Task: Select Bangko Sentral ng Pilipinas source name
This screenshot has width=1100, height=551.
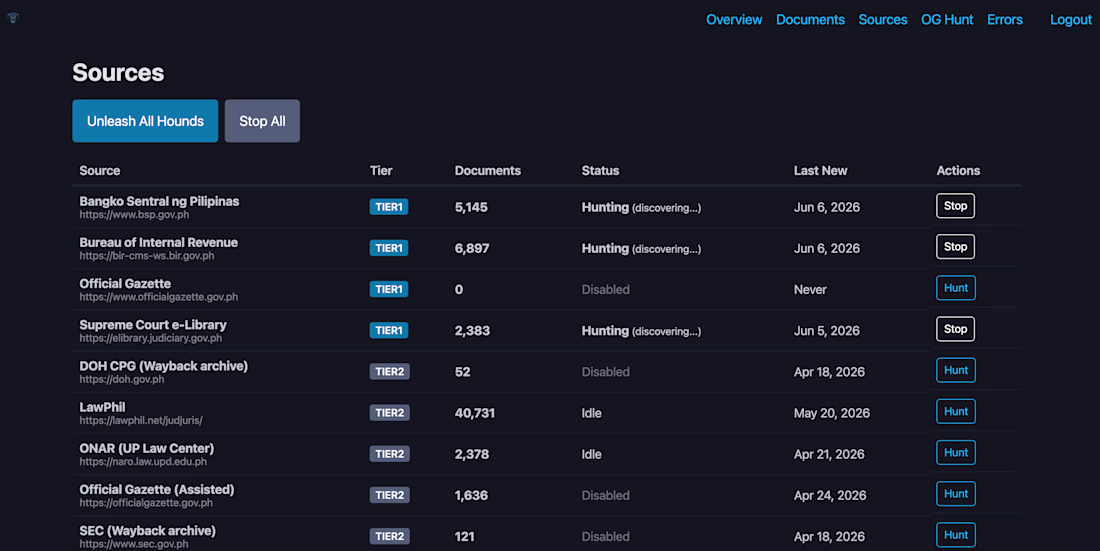Action: pos(159,201)
